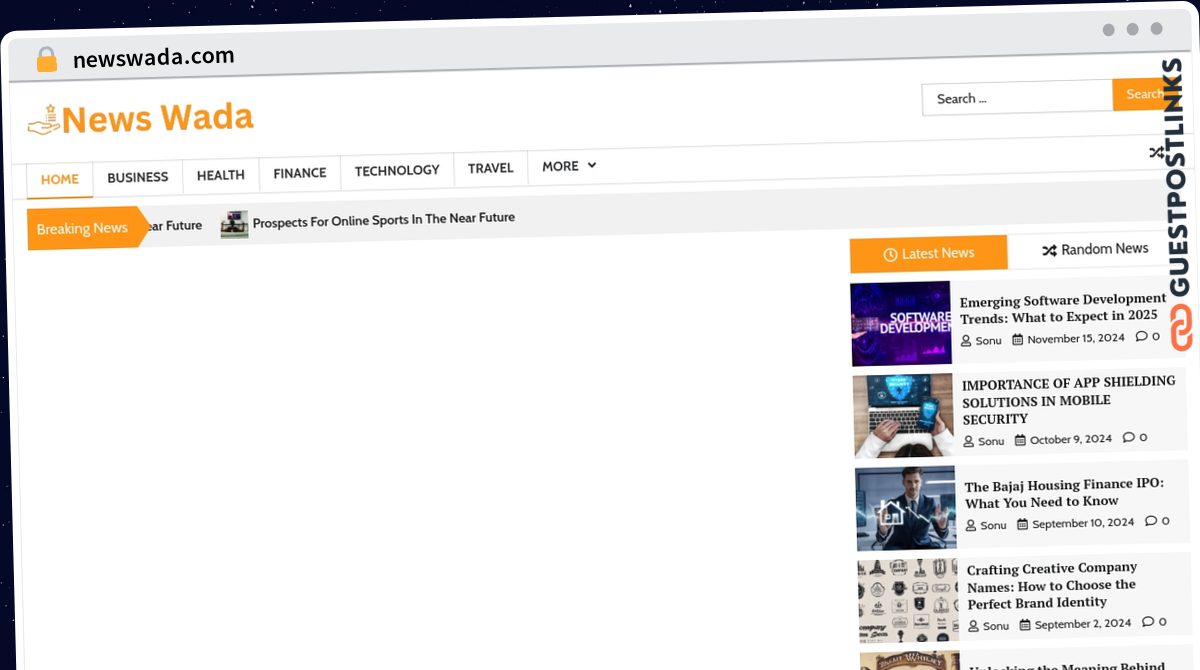Open Importance of App Shielding Solutions article
The image size is (1200, 670).
coord(1069,400)
